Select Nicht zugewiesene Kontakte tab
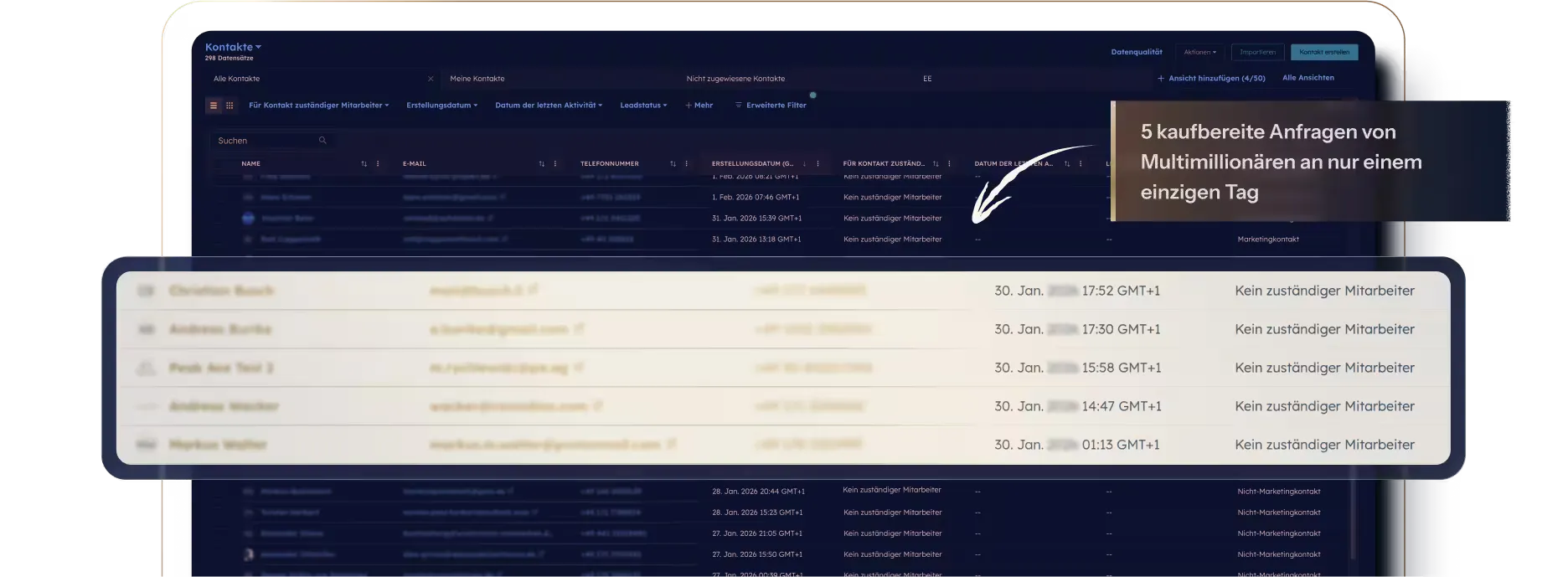The image size is (1568, 577). [x=735, y=79]
